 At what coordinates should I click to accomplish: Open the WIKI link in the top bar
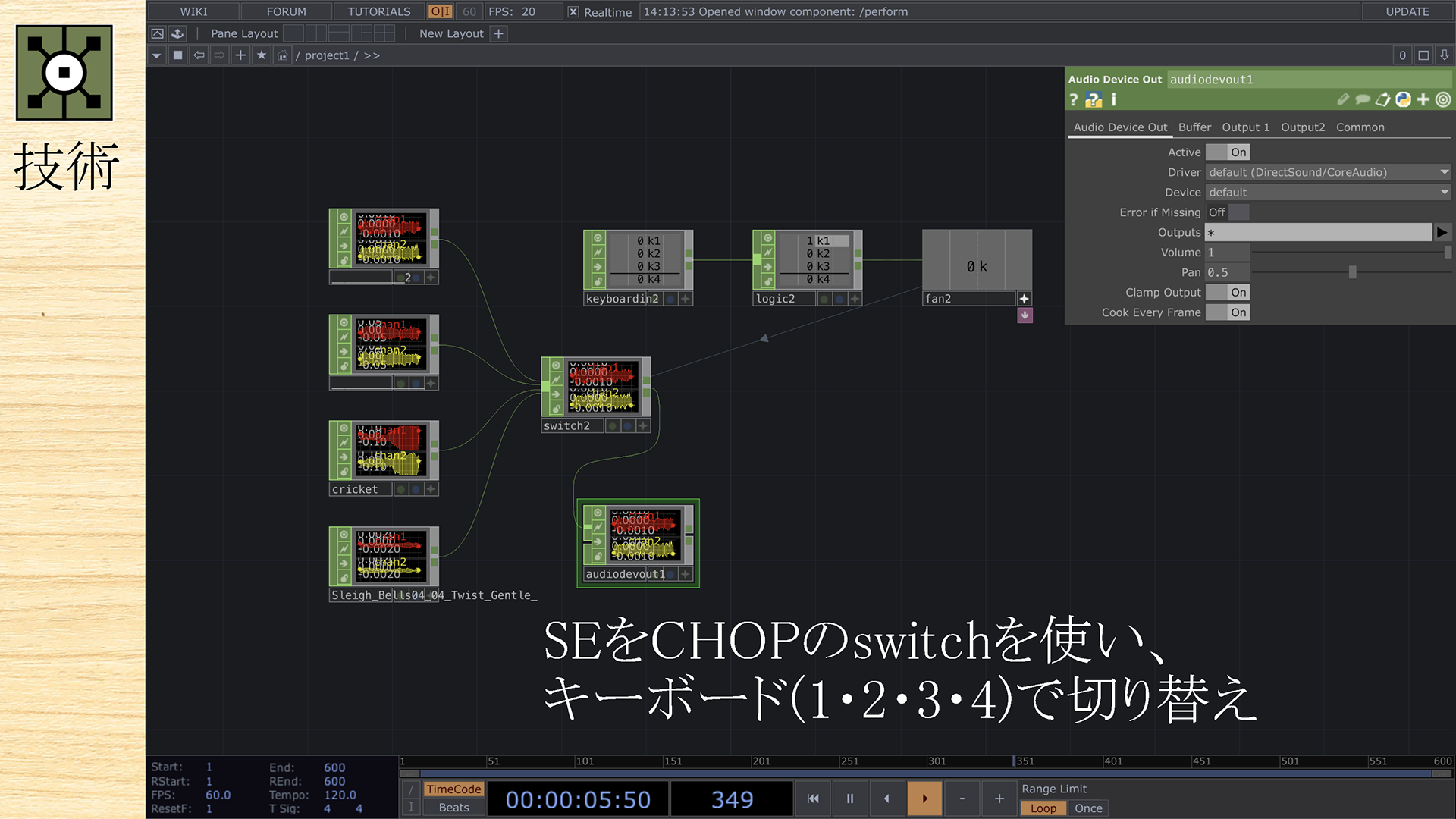tap(193, 11)
